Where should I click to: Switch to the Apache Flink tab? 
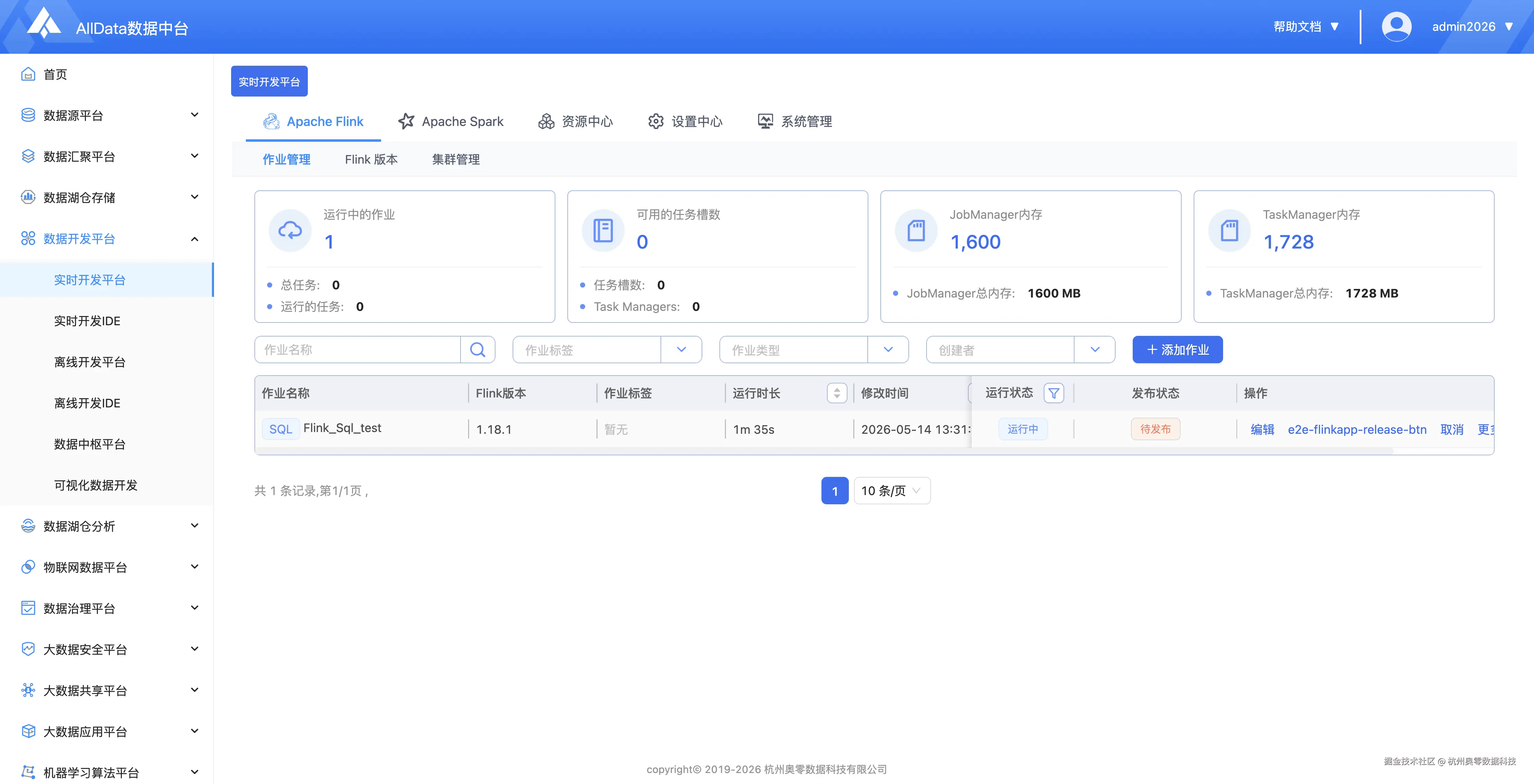pos(313,122)
